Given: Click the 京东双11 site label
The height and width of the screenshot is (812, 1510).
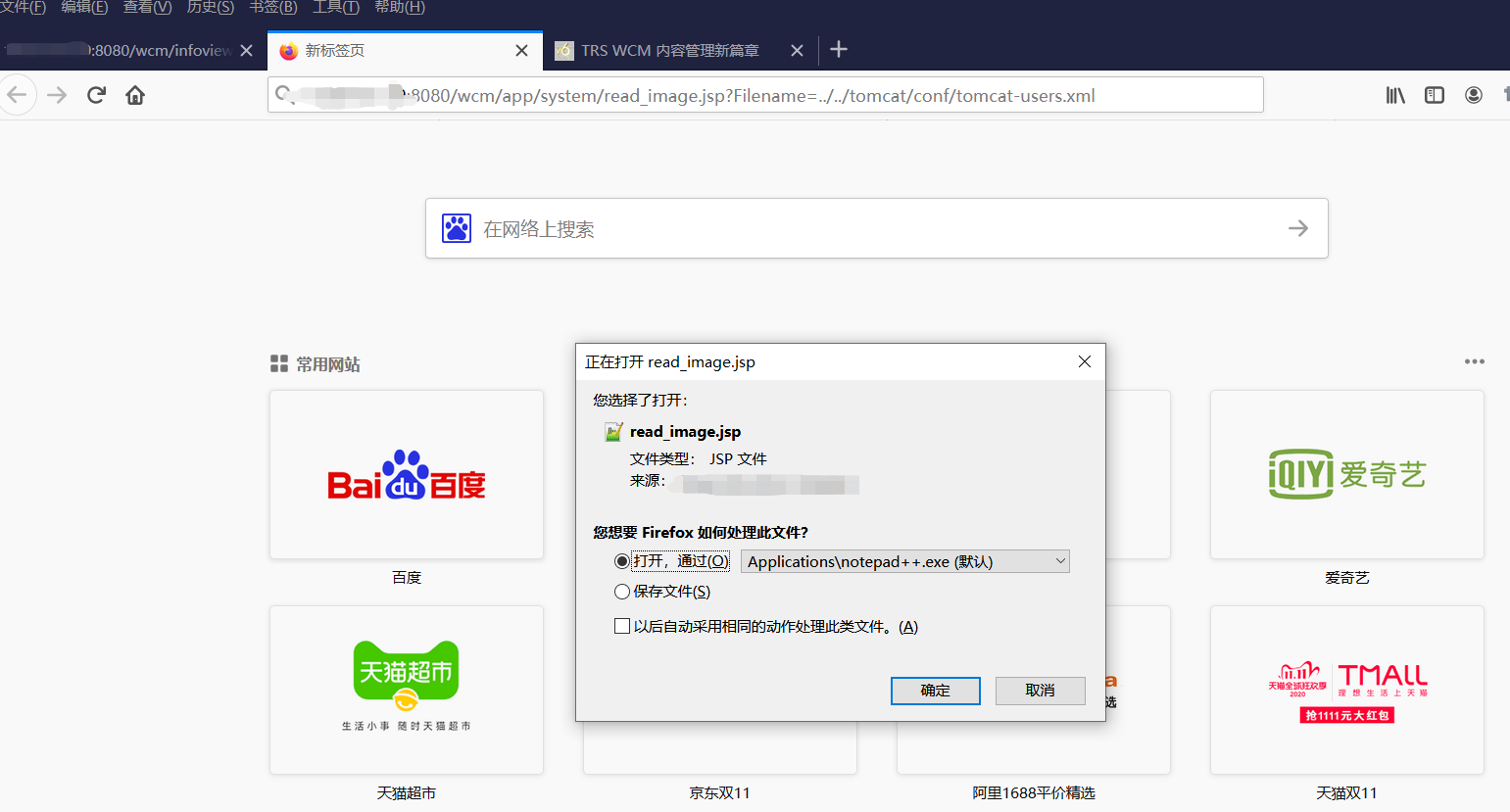Looking at the screenshot, I should pyautogui.click(x=719, y=793).
